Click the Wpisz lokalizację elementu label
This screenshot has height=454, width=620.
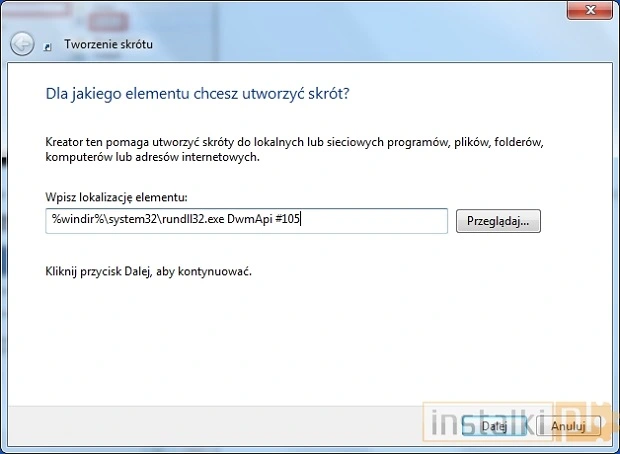117,199
